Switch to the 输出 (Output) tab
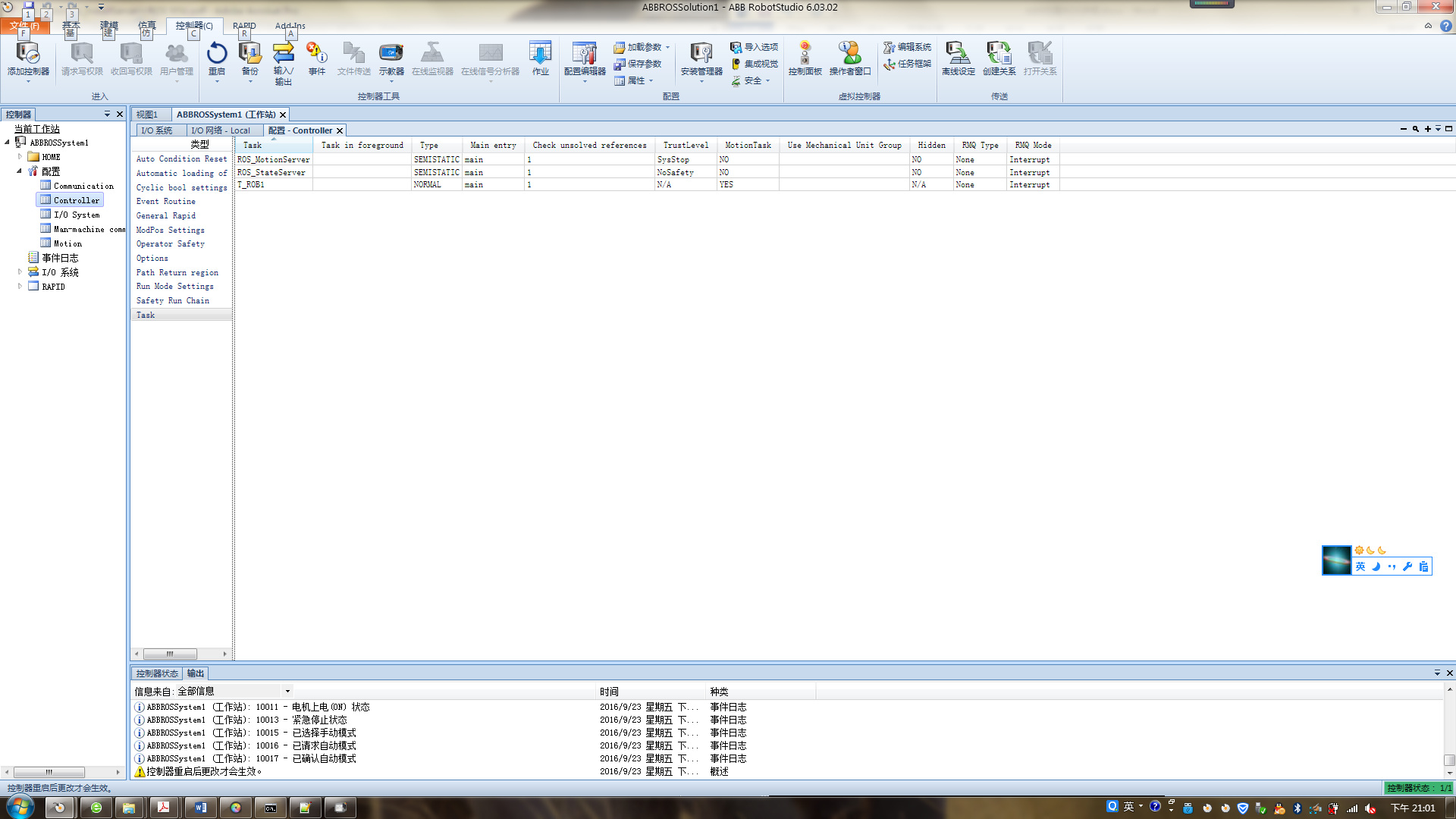The image size is (1456, 819). click(x=196, y=673)
